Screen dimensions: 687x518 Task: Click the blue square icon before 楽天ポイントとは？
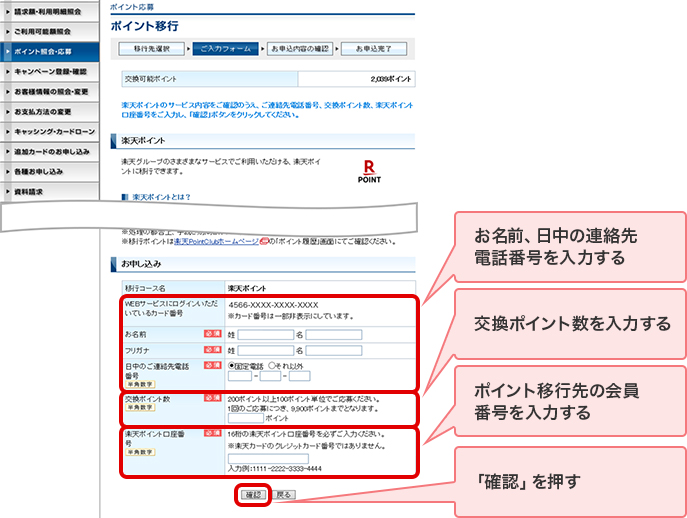coord(124,197)
